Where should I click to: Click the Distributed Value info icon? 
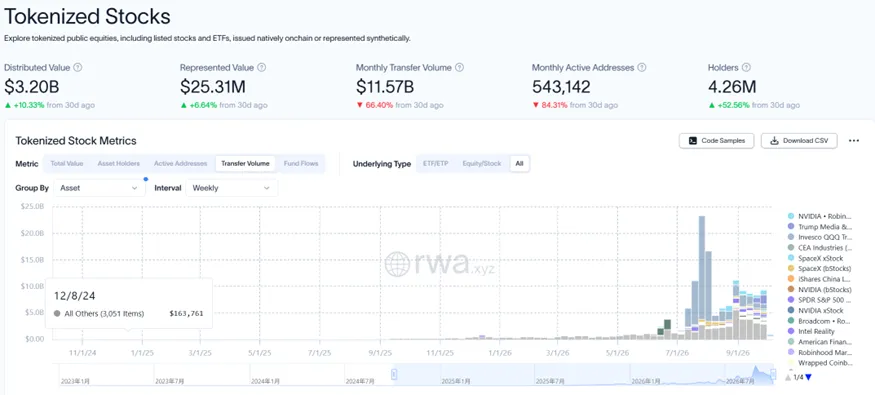pos(78,68)
